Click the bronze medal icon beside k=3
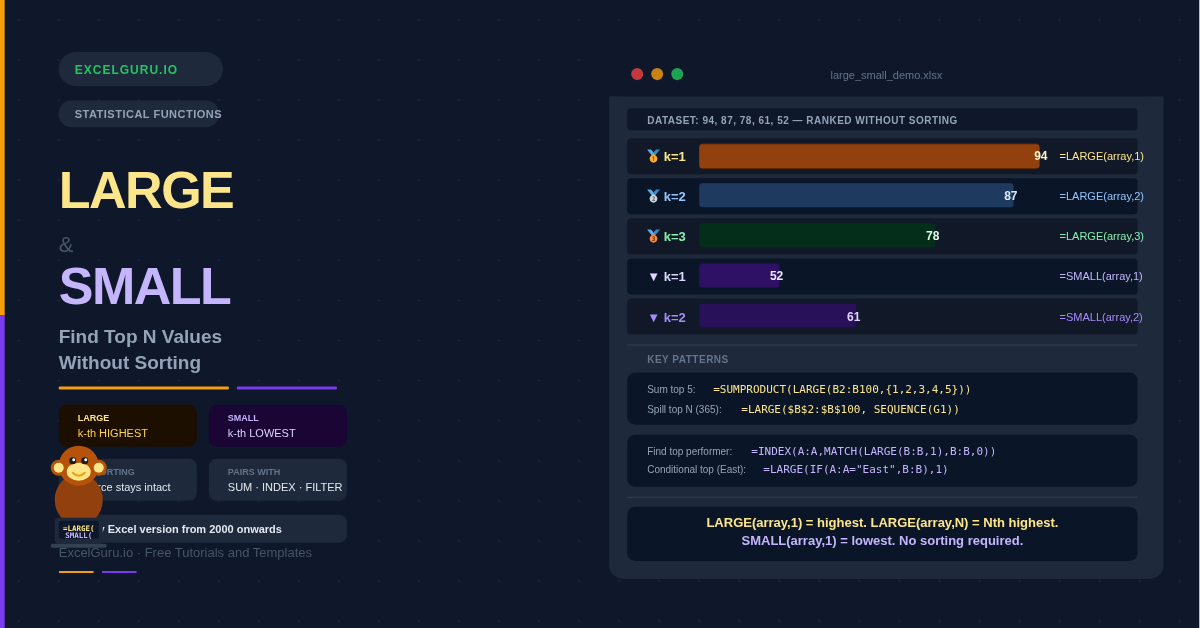1200x628 pixels. pyautogui.click(x=653, y=236)
